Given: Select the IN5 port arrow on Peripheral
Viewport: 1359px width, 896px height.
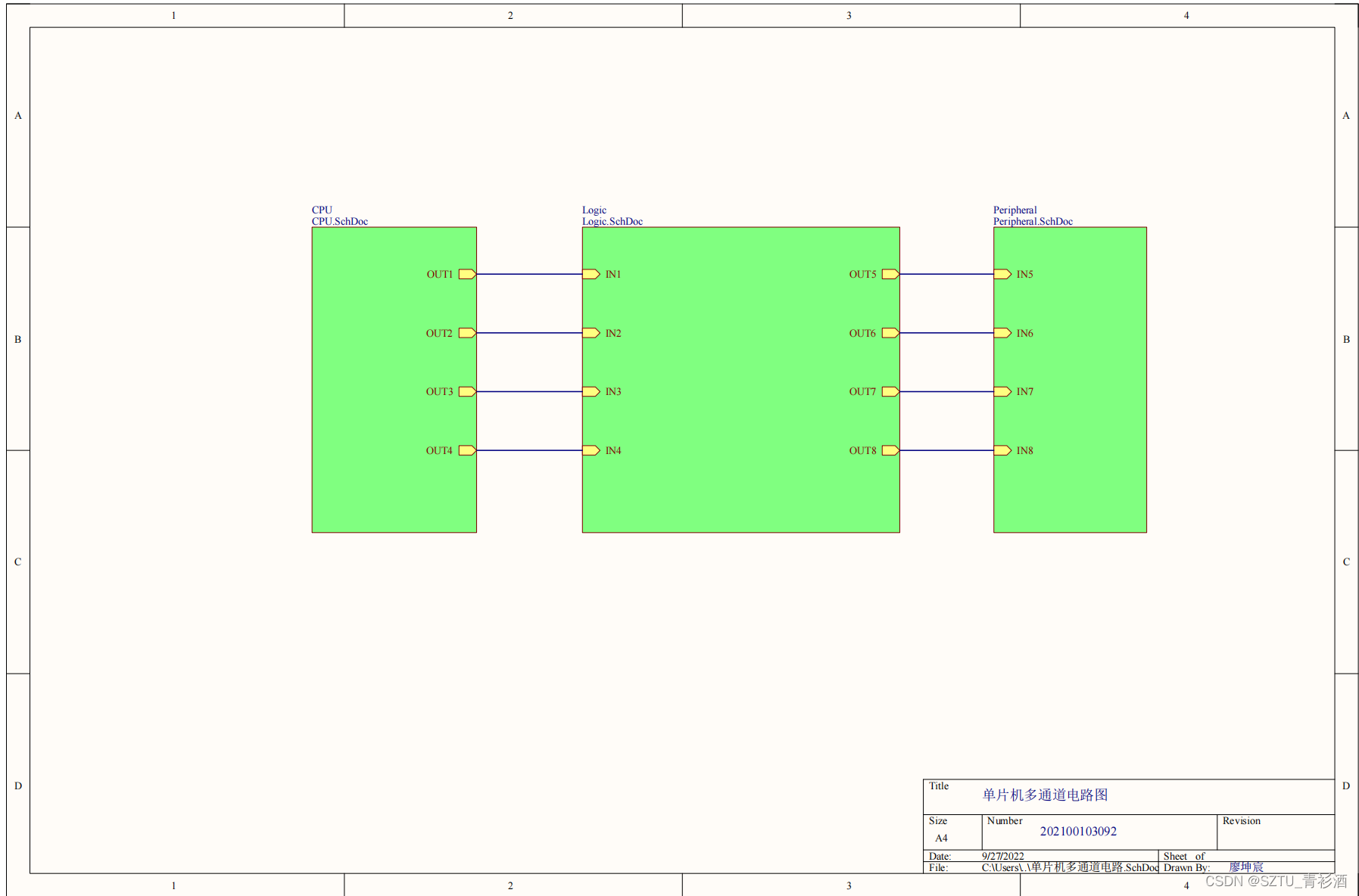Looking at the screenshot, I should pos(1002,274).
